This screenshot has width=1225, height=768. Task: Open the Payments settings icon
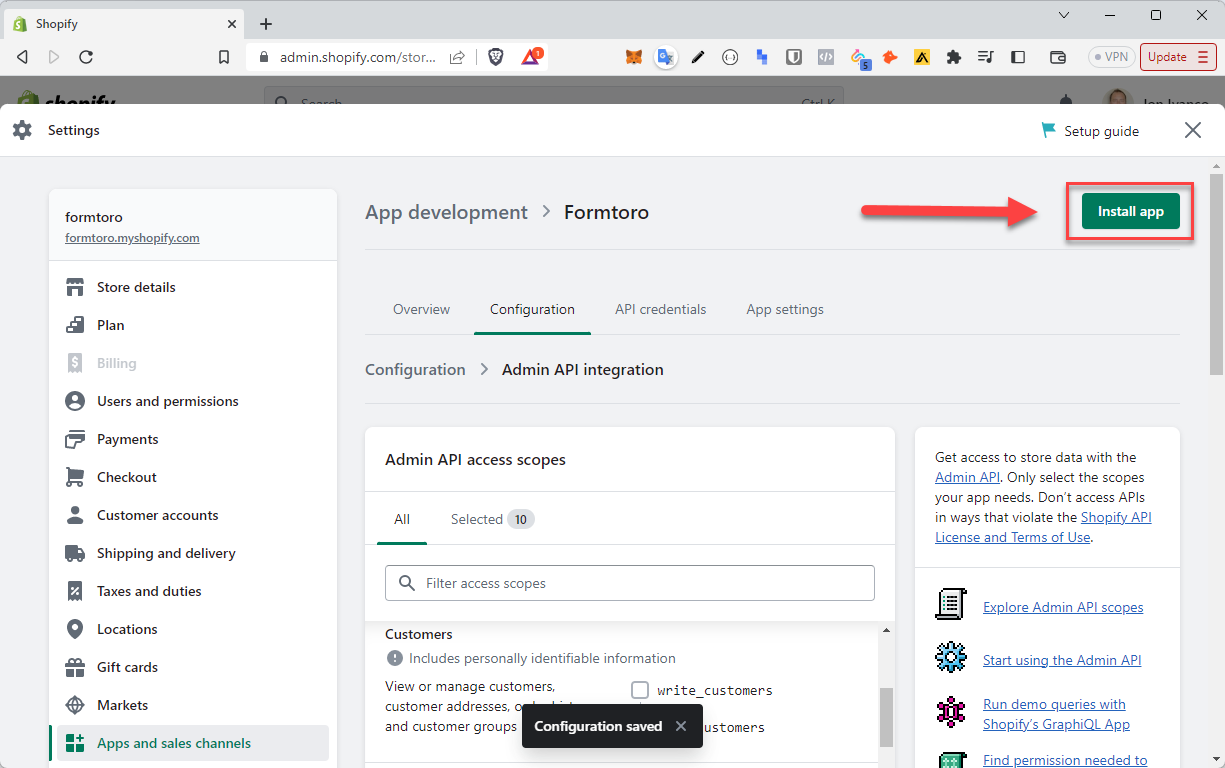point(75,439)
